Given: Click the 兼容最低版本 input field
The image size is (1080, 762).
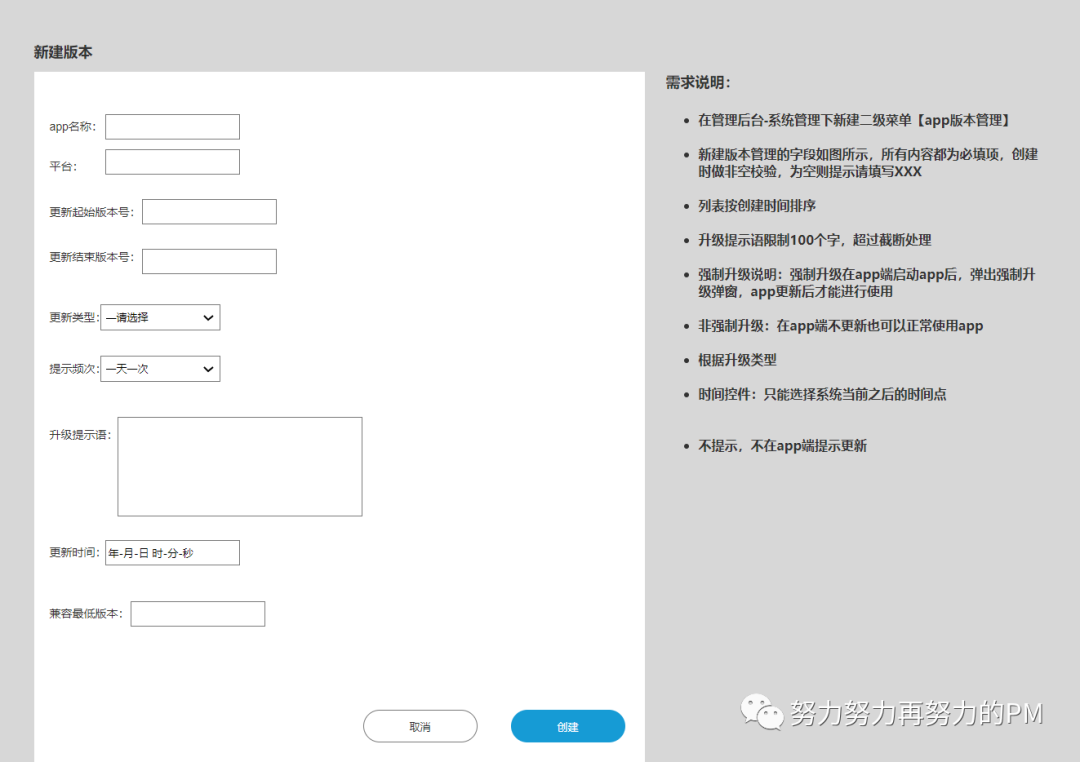Looking at the screenshot, I should [x=197, y=613].
